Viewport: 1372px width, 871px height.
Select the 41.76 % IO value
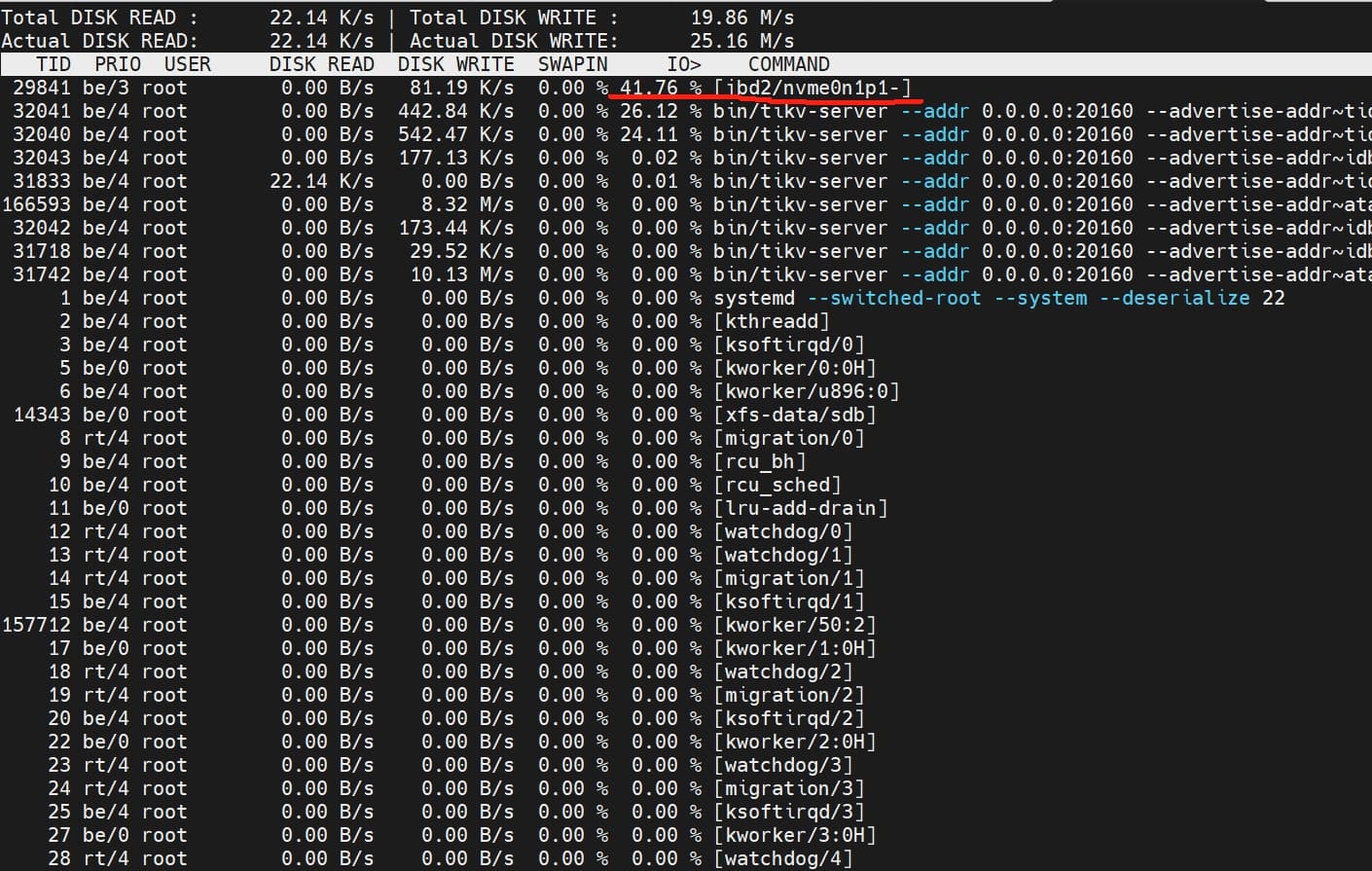(x=661, y=88)
